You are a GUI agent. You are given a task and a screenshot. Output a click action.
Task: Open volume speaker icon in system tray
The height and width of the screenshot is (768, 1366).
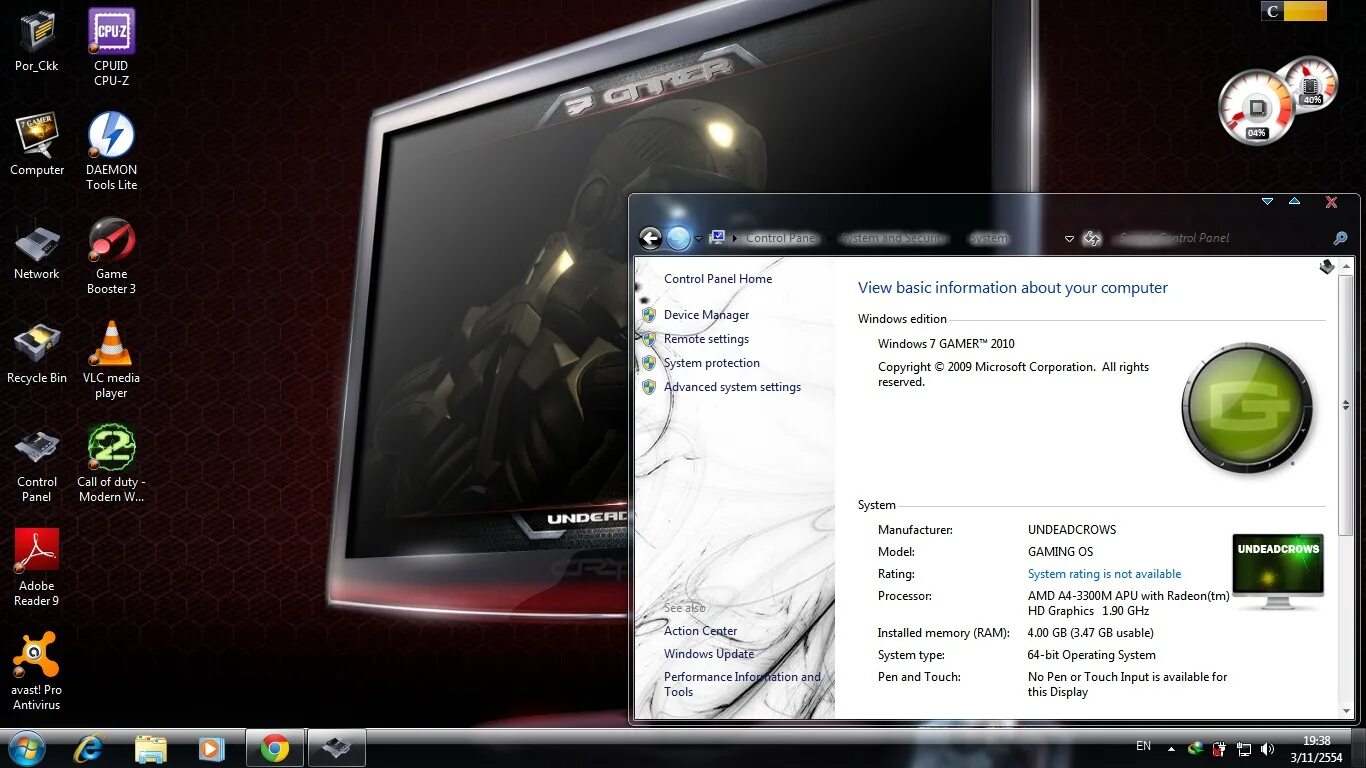(x=1268, y=748)
